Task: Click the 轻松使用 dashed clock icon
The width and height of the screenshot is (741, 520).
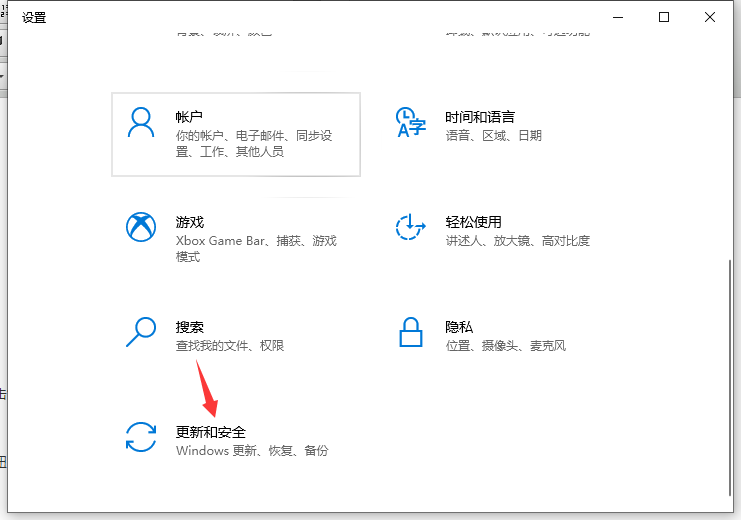Action: [x=410, y=227]
